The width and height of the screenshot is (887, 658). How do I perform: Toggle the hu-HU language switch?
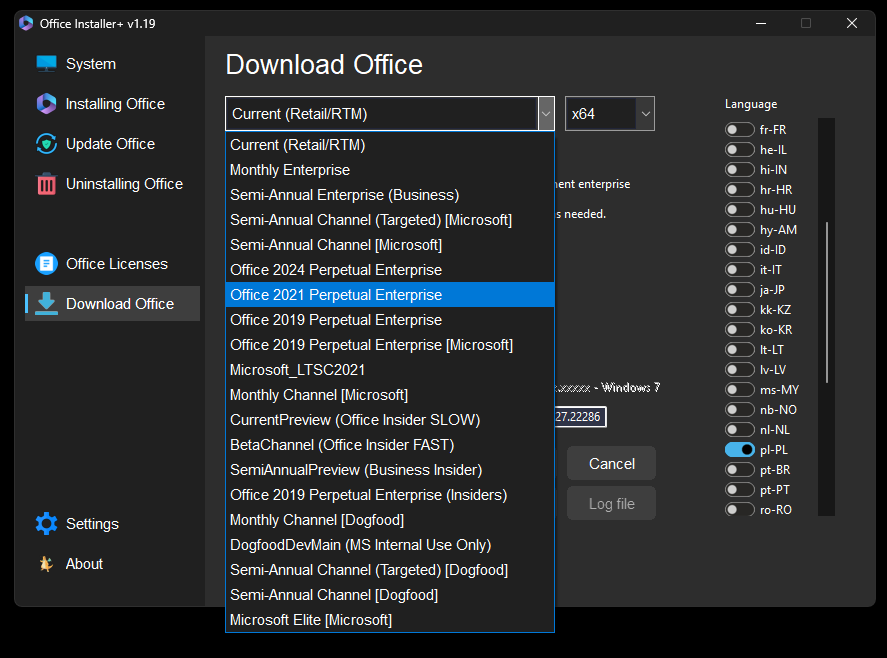click(x=740, y=209)
